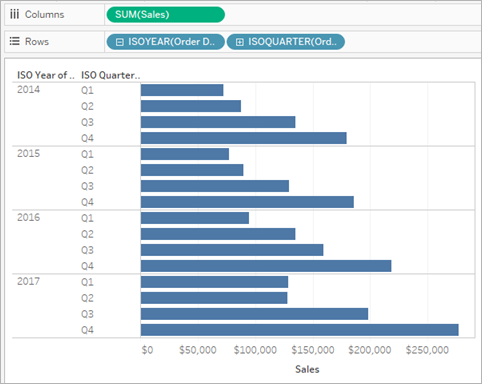Viewport: 482px width, 384px height.
Task: Click the ISO Quarter header label
Action: [x=110, y=75]
